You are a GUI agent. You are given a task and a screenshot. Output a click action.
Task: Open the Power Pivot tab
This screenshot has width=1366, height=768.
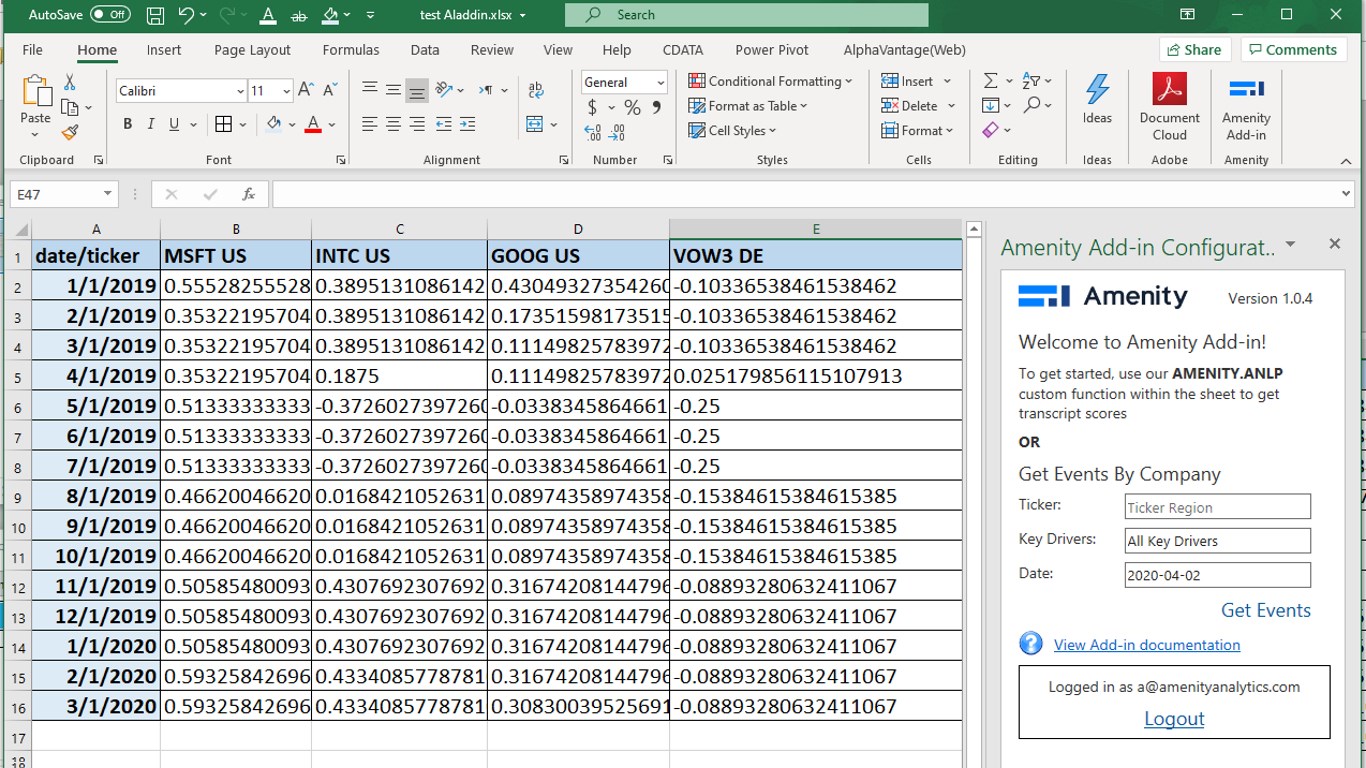pos(771,50)
